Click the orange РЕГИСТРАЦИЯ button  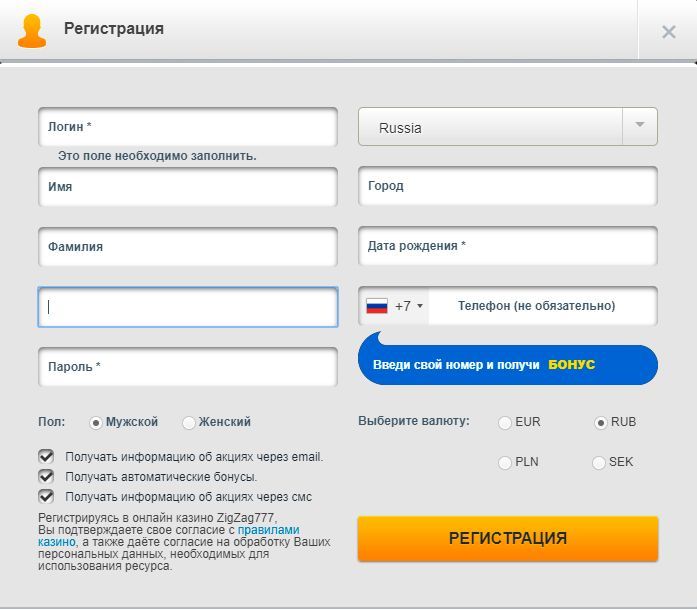508,538
